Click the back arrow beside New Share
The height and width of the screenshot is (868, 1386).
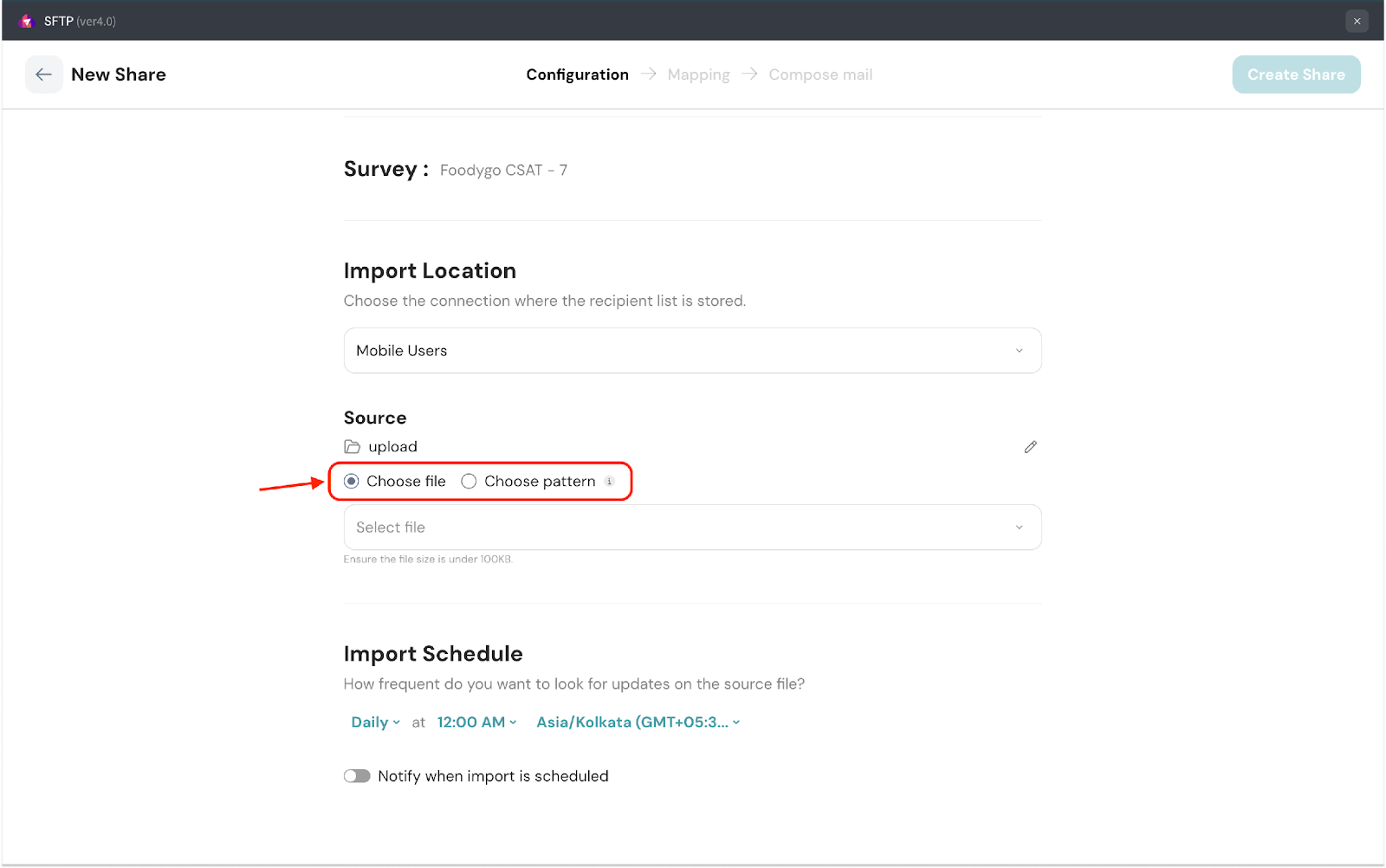[x=43, y=74]
